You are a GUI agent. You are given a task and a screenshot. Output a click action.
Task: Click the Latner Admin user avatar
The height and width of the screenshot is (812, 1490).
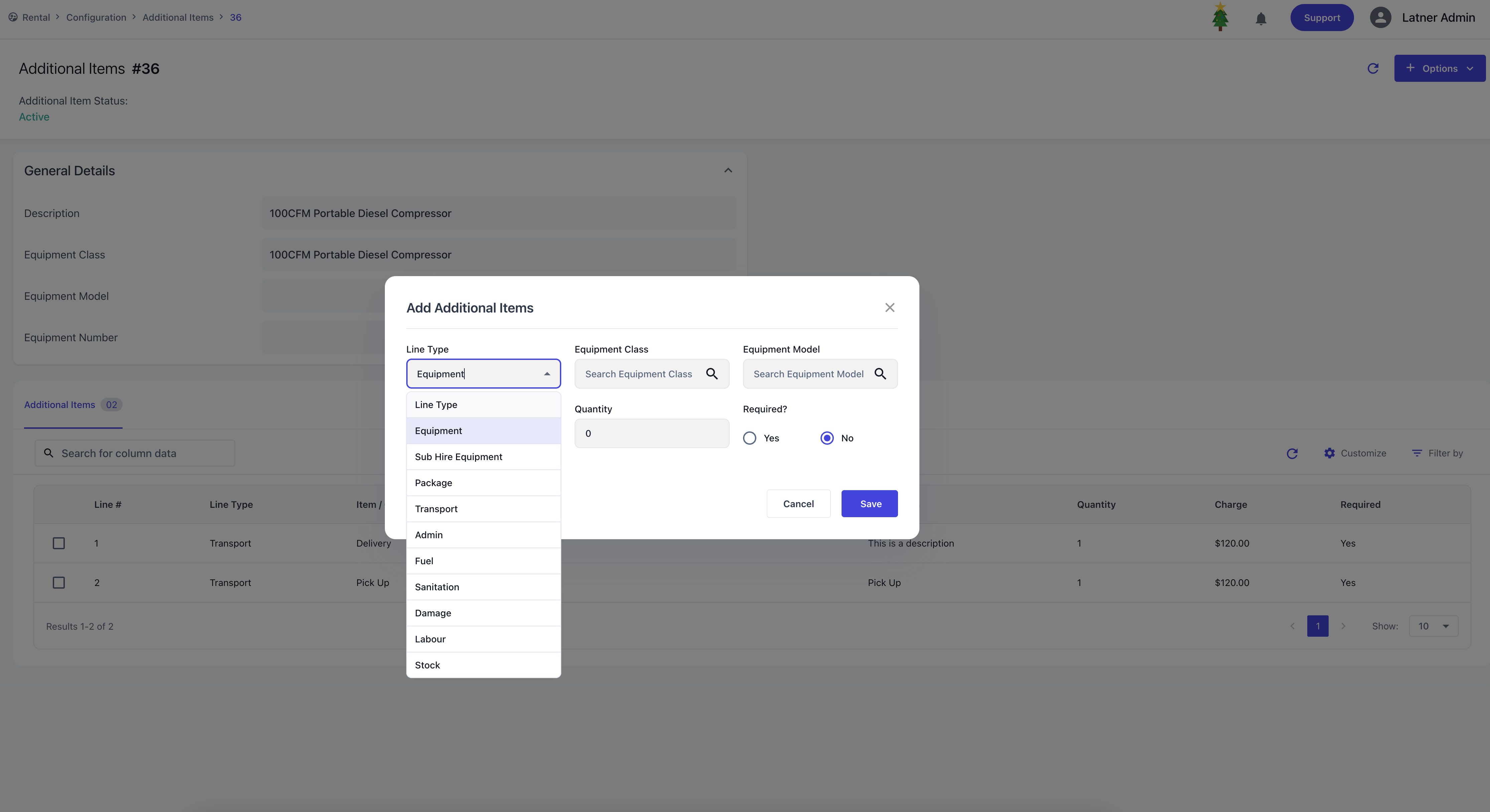[x=1380, y=17]
